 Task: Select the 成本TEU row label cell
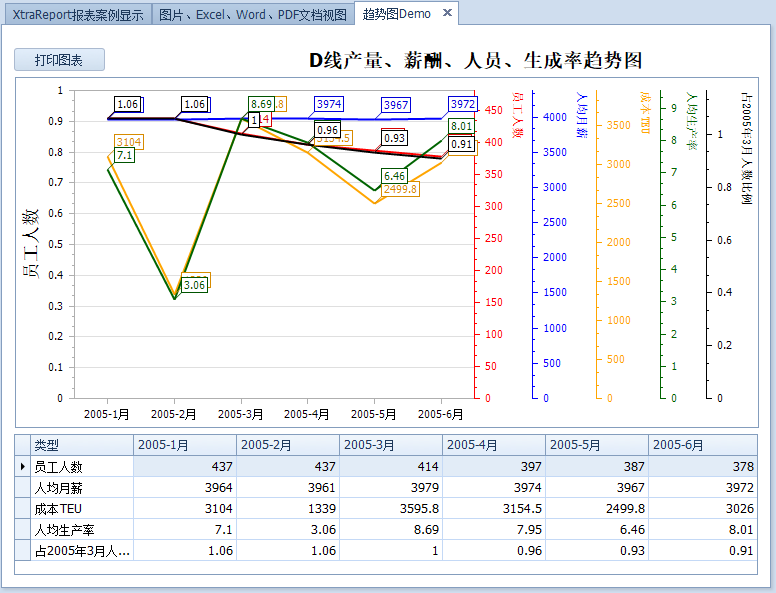82,508
